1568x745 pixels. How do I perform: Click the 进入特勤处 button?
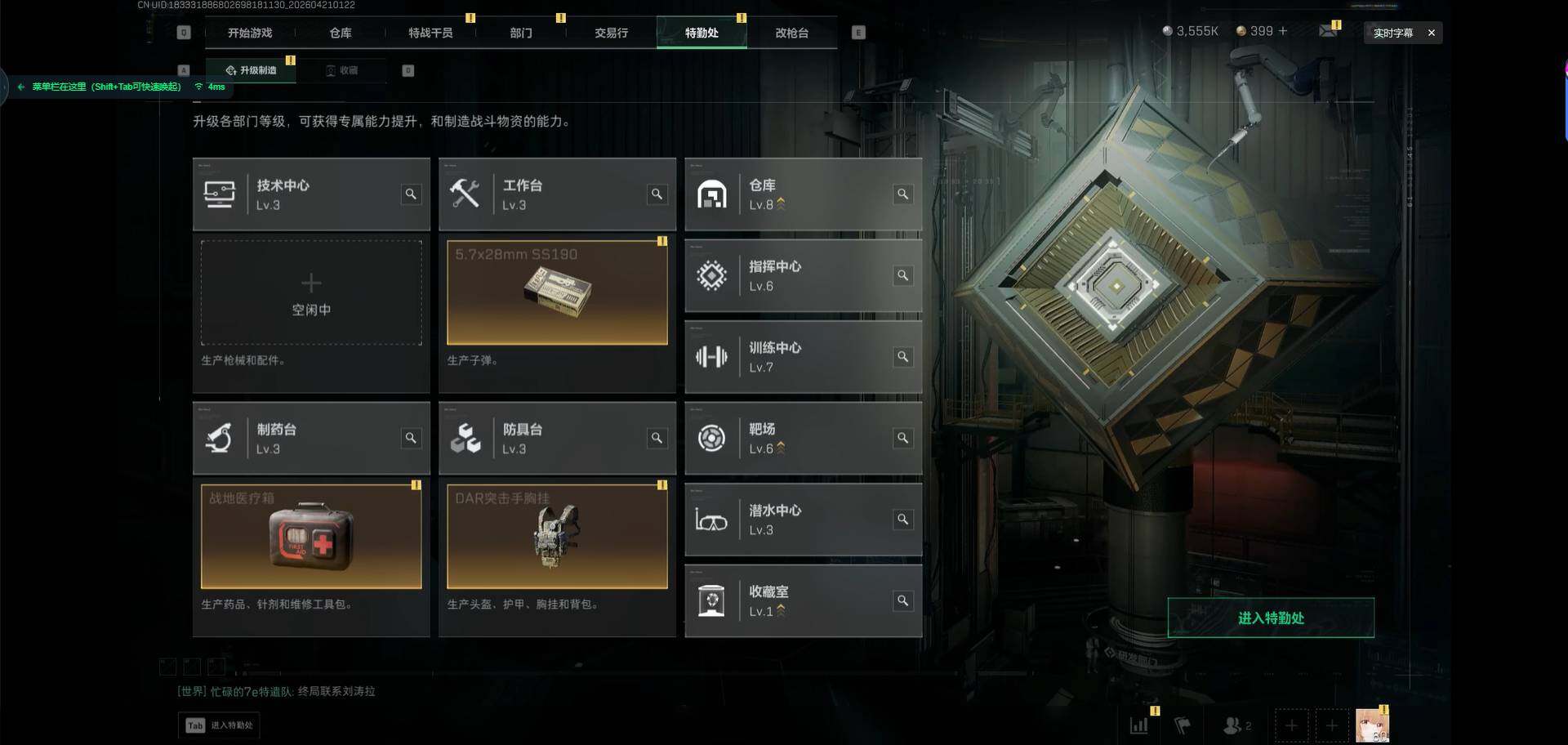click(1271, 618)
